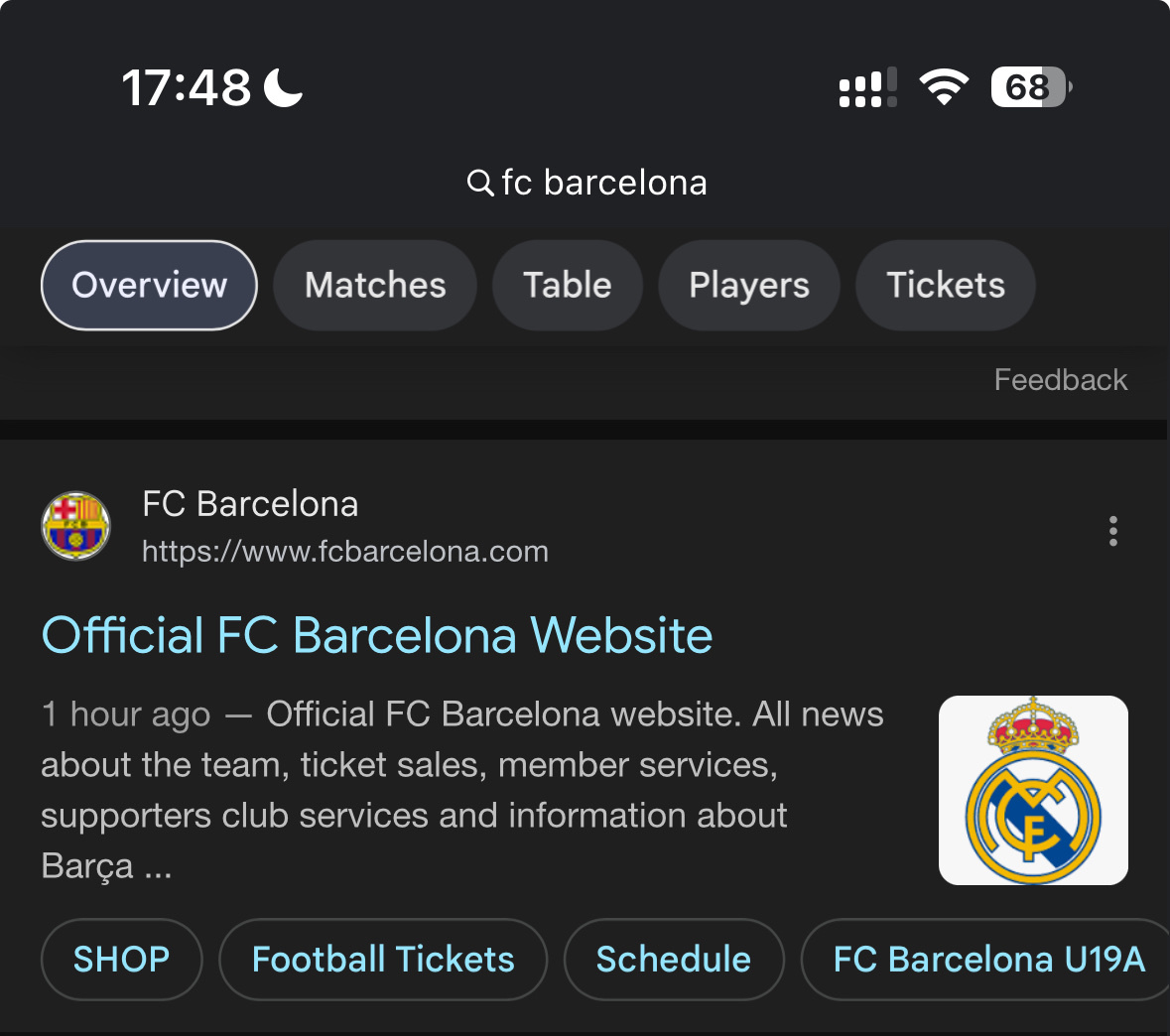Tap the FC Barcelona U19A chip
The width and height of the screenshot is (1170, 1036).
point(988,960)
